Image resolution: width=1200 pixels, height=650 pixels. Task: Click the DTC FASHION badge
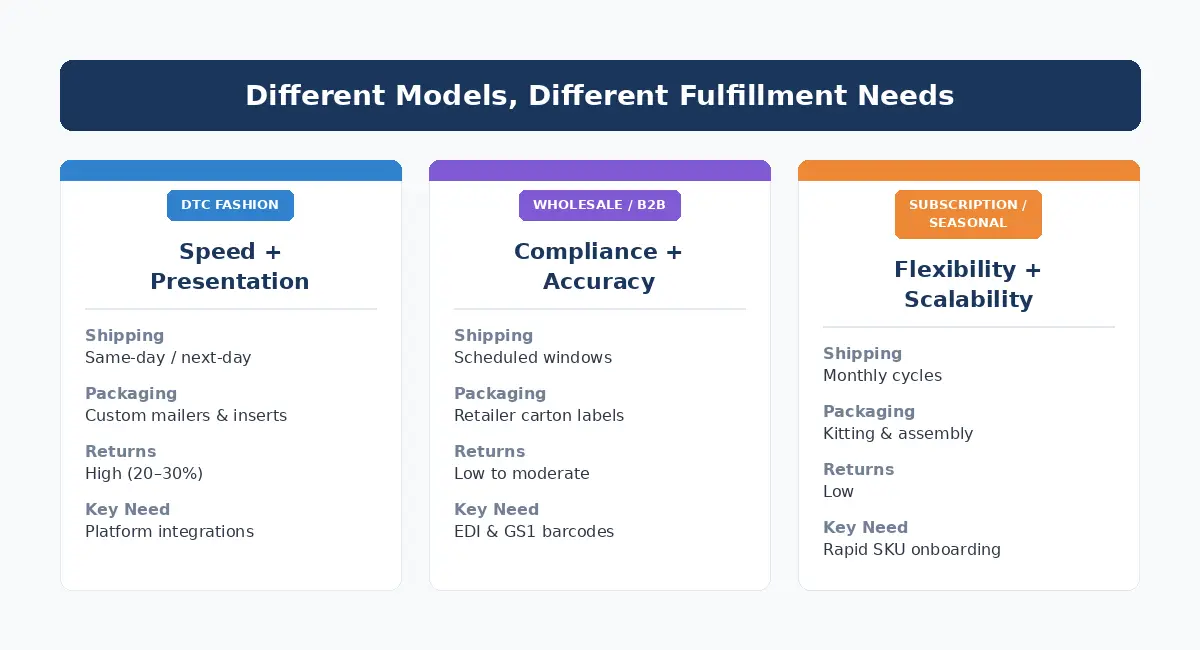tap(230, 205)
